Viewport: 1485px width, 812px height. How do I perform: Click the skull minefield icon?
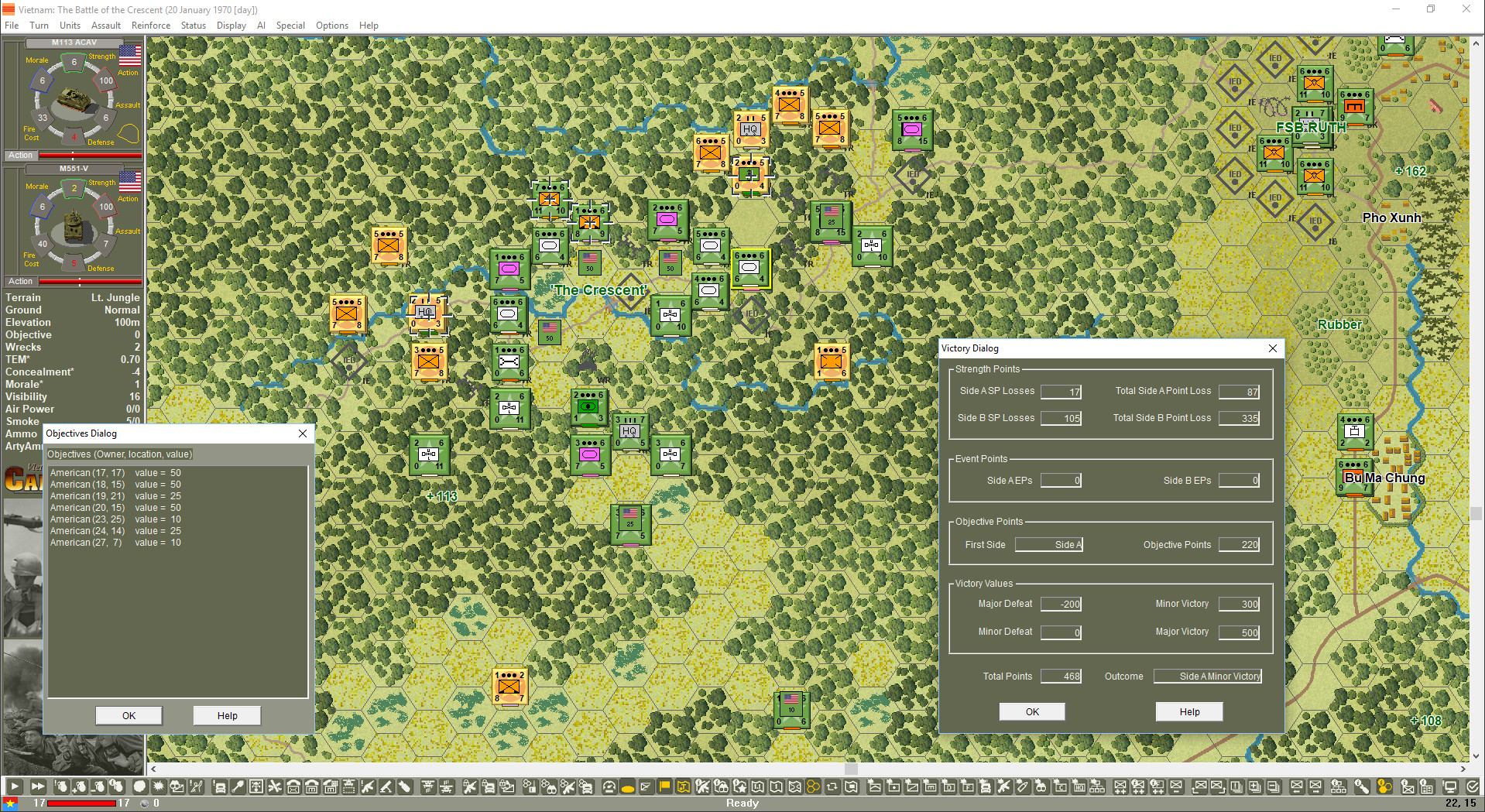coord(256,786)
